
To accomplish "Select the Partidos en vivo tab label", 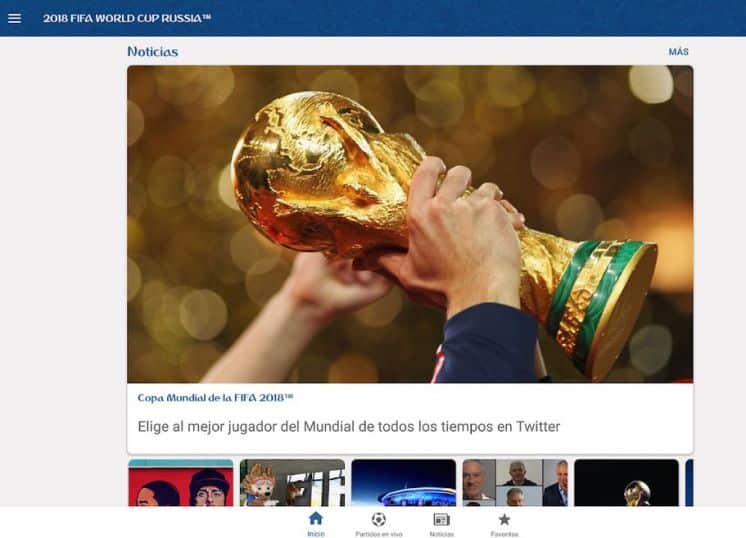I will click(x=379, y=534).
